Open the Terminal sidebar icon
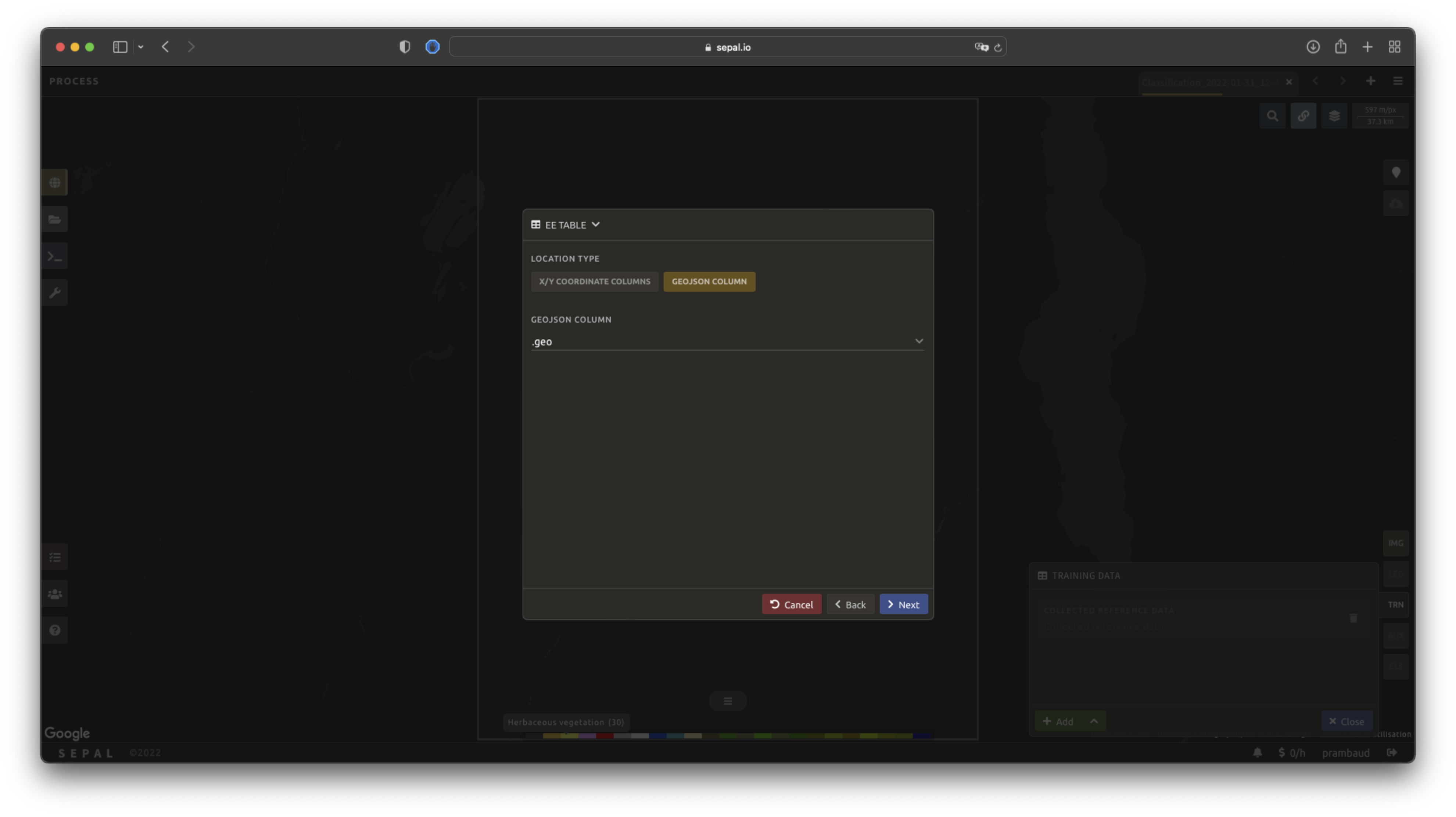This screenshot has width=1456, height=817. point(55,256)
